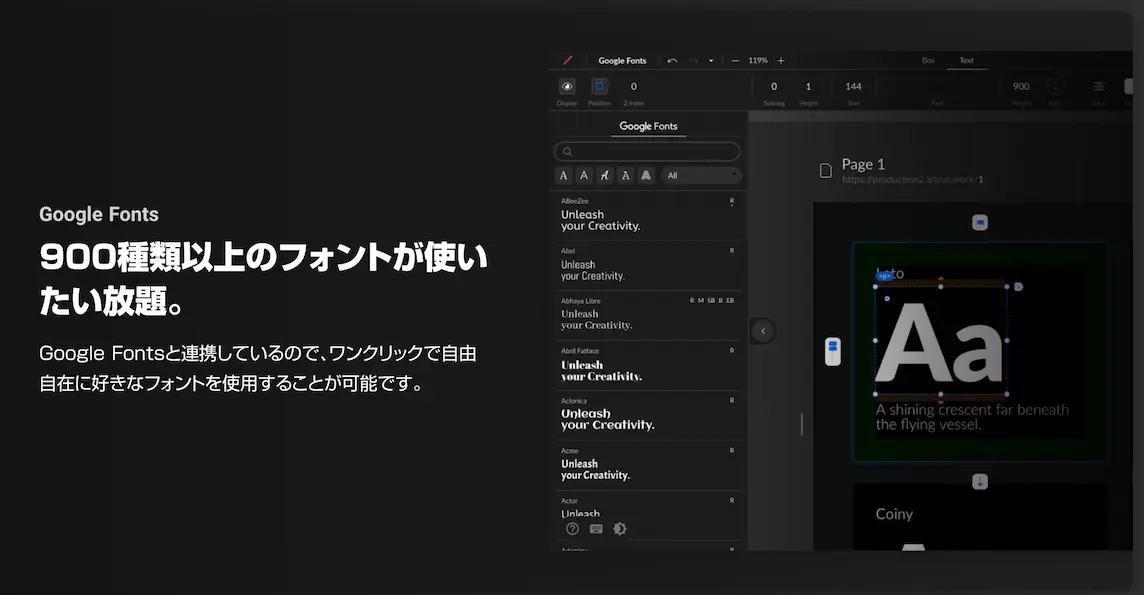Screen dimensions: 1144x595
Task: Choose SB weight for Abhaya Libre
Action: point(711,300)
